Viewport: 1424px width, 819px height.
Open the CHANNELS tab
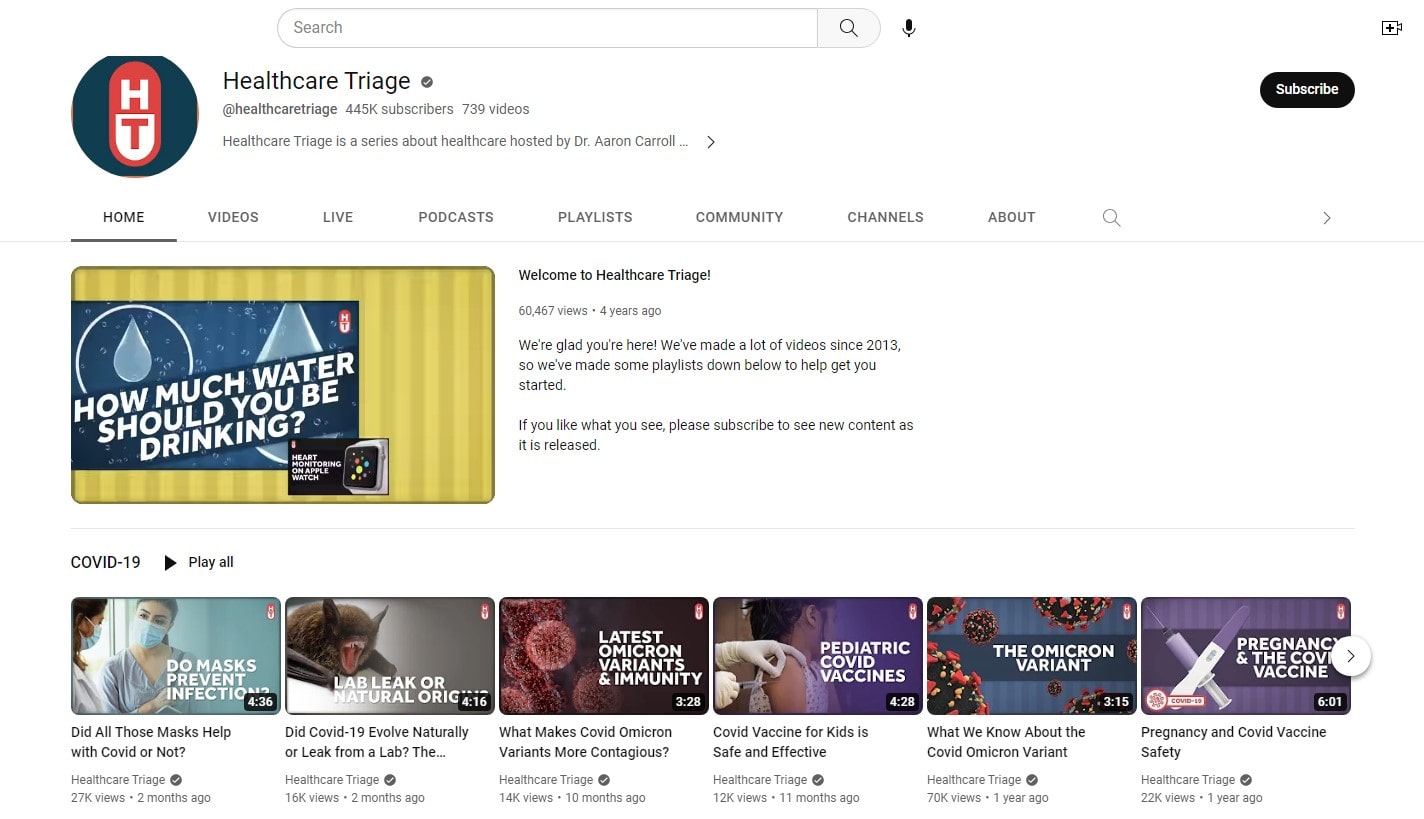(885, 217)
